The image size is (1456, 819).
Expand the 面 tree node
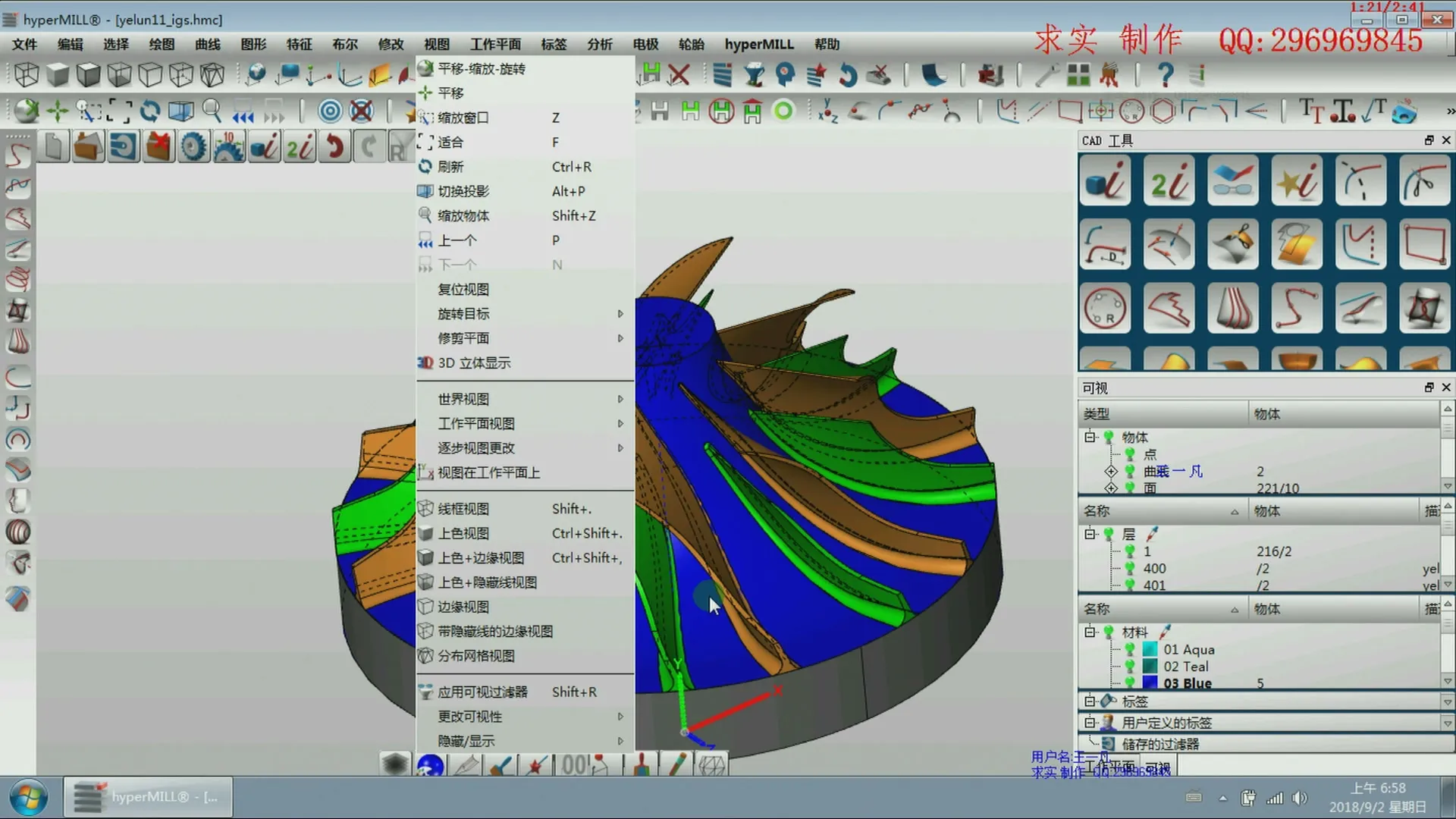pos(1111,488)
